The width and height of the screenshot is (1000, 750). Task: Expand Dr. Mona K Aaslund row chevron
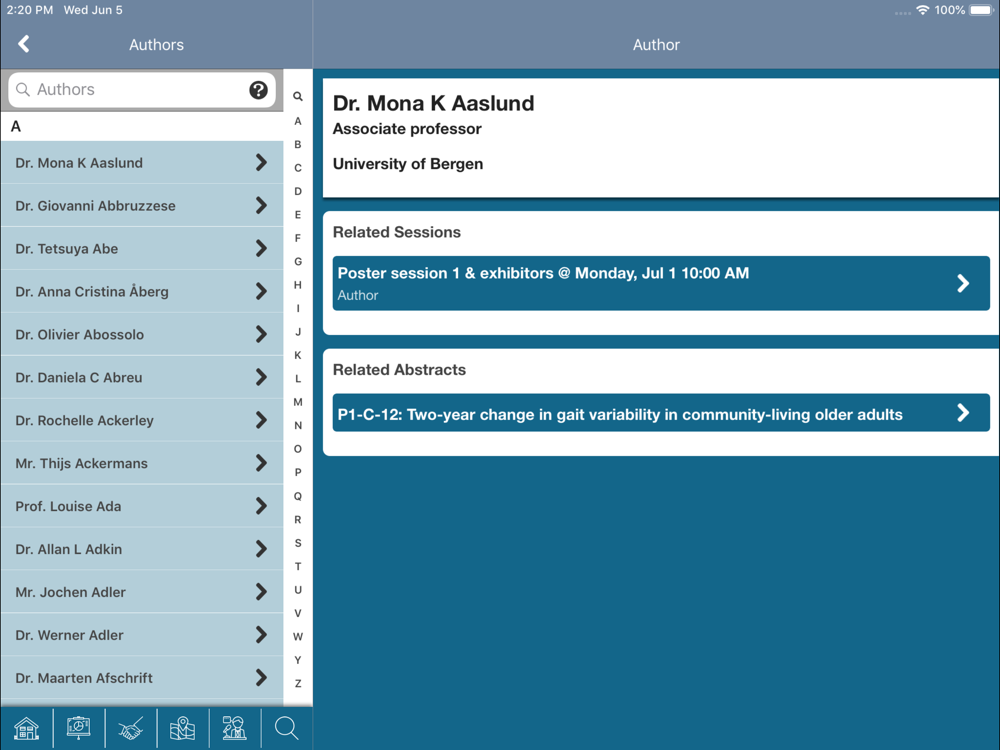261,163
